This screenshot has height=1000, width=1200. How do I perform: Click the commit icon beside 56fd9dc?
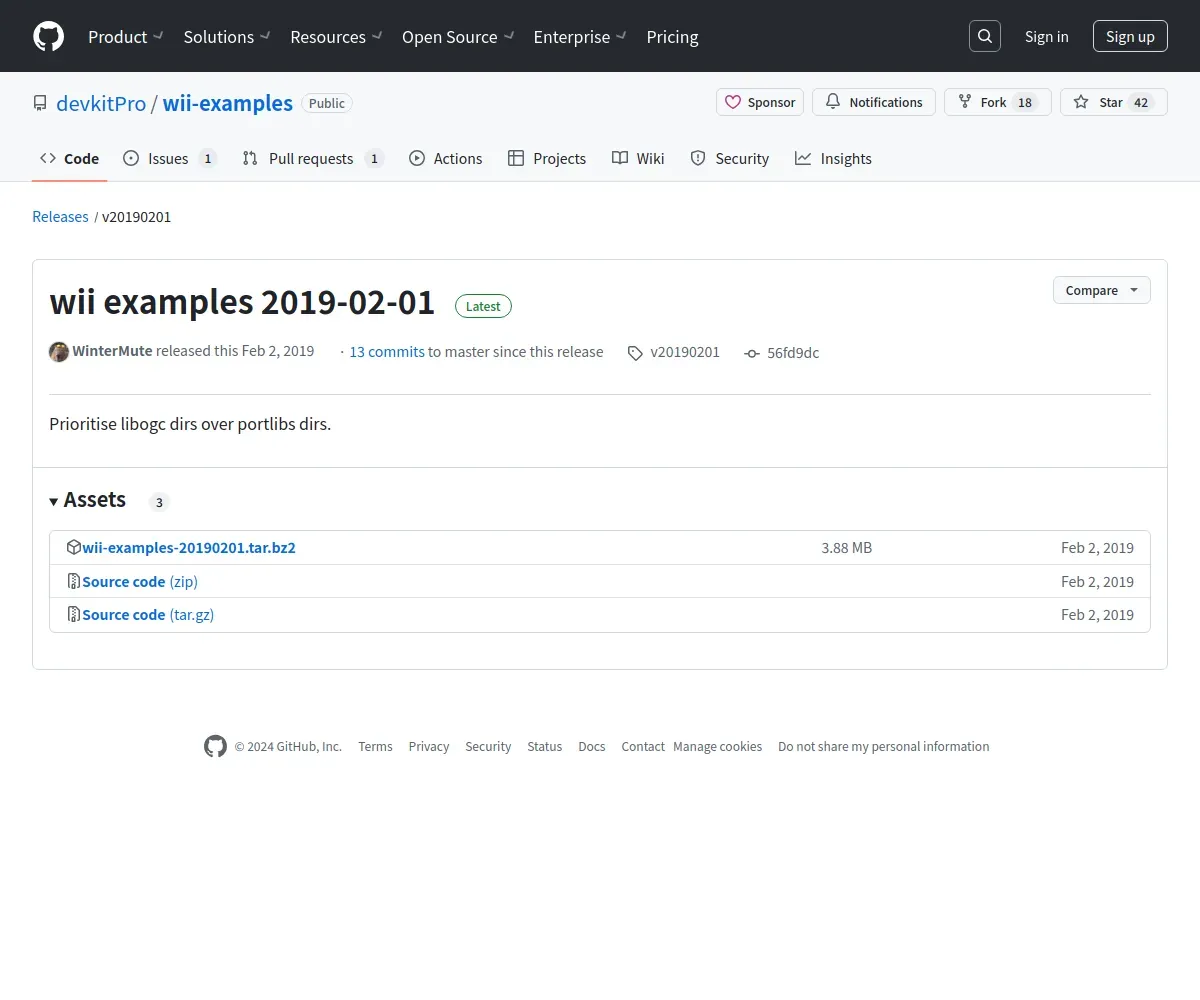click(752, 353)
